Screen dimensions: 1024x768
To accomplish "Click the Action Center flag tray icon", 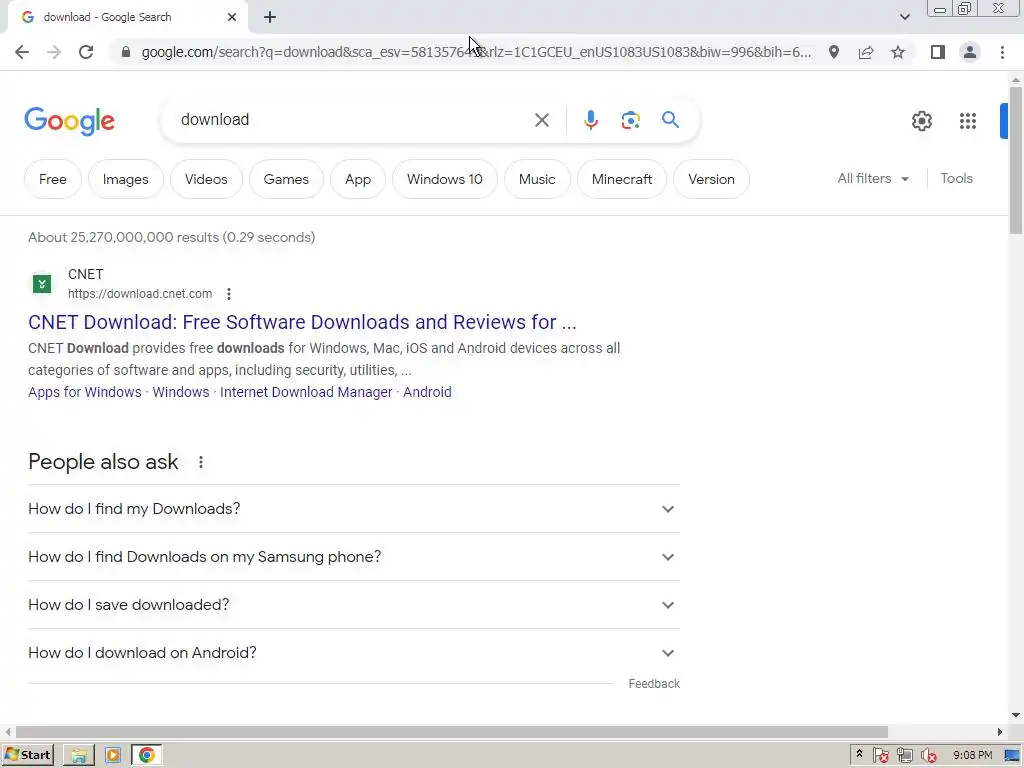I will pyautogui.click(x=880, y=756).
